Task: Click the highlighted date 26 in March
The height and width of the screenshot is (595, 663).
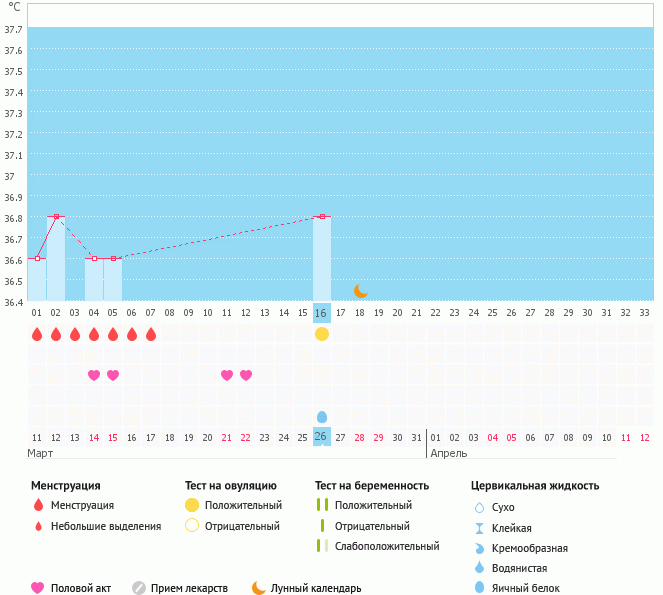Action: point(322,437)
